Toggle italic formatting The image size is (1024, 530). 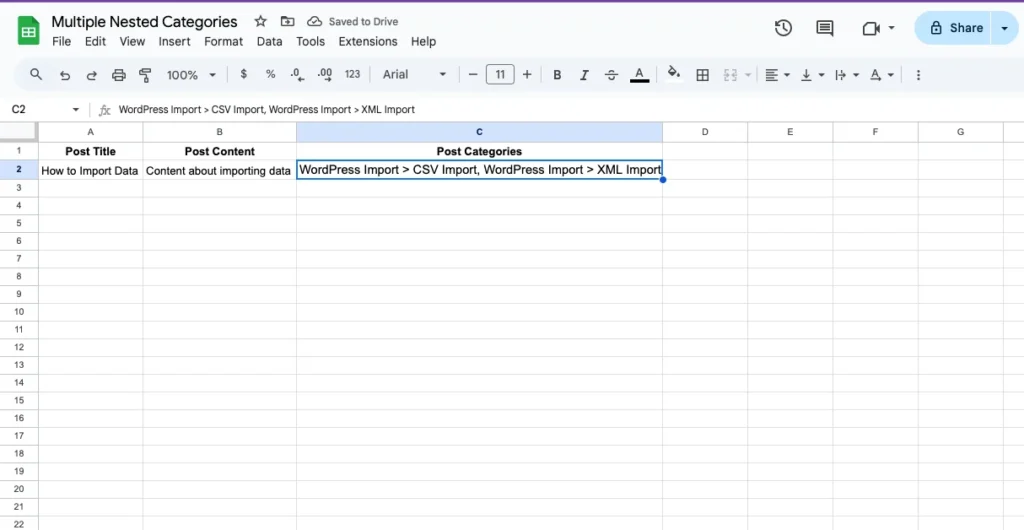pos(584,75)
